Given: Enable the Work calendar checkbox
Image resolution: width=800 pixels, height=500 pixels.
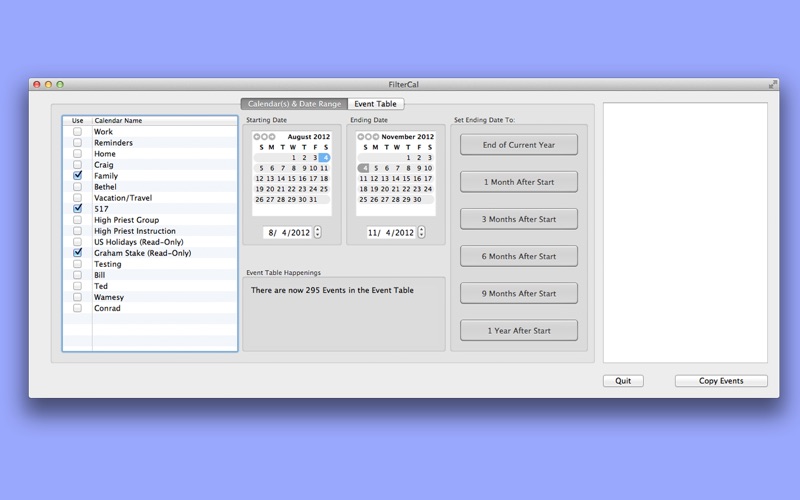Looking at the screenshot, I should pos(78,132).
